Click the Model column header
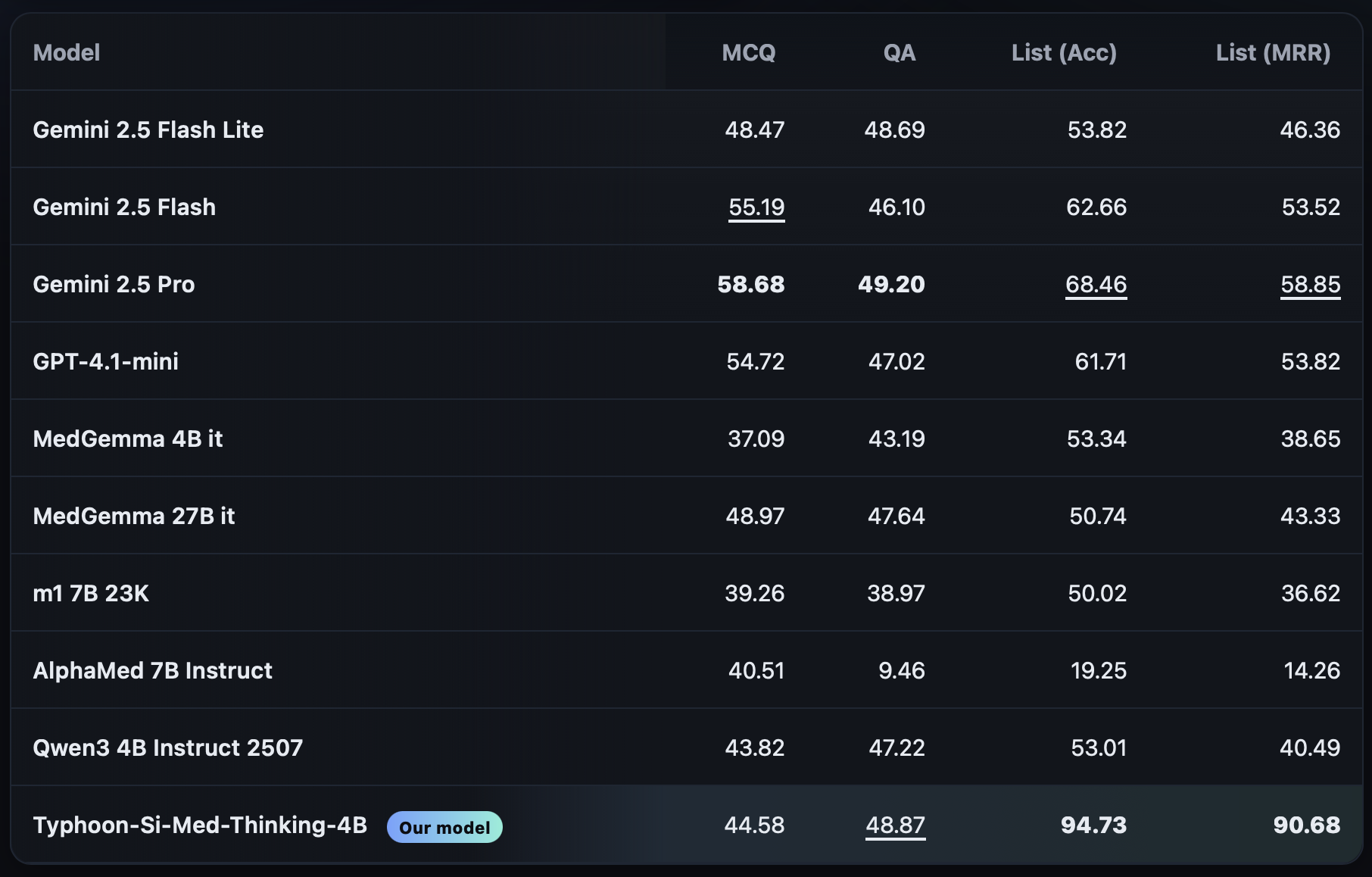The width and height of the screenshot is (1372, 877). pyautogui.click(x=67, y=53)
